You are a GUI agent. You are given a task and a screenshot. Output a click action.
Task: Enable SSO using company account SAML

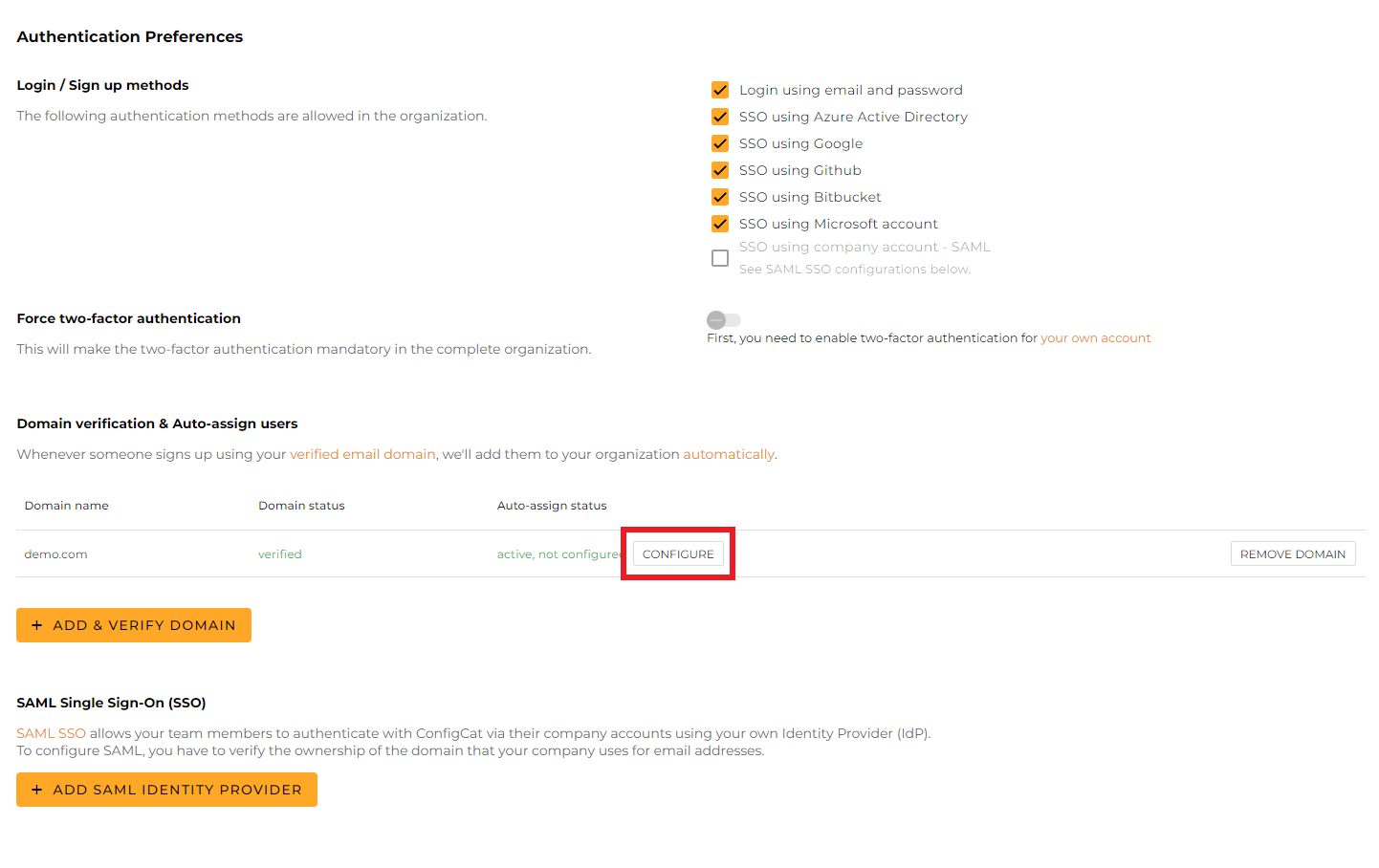[x=720, y=257]
